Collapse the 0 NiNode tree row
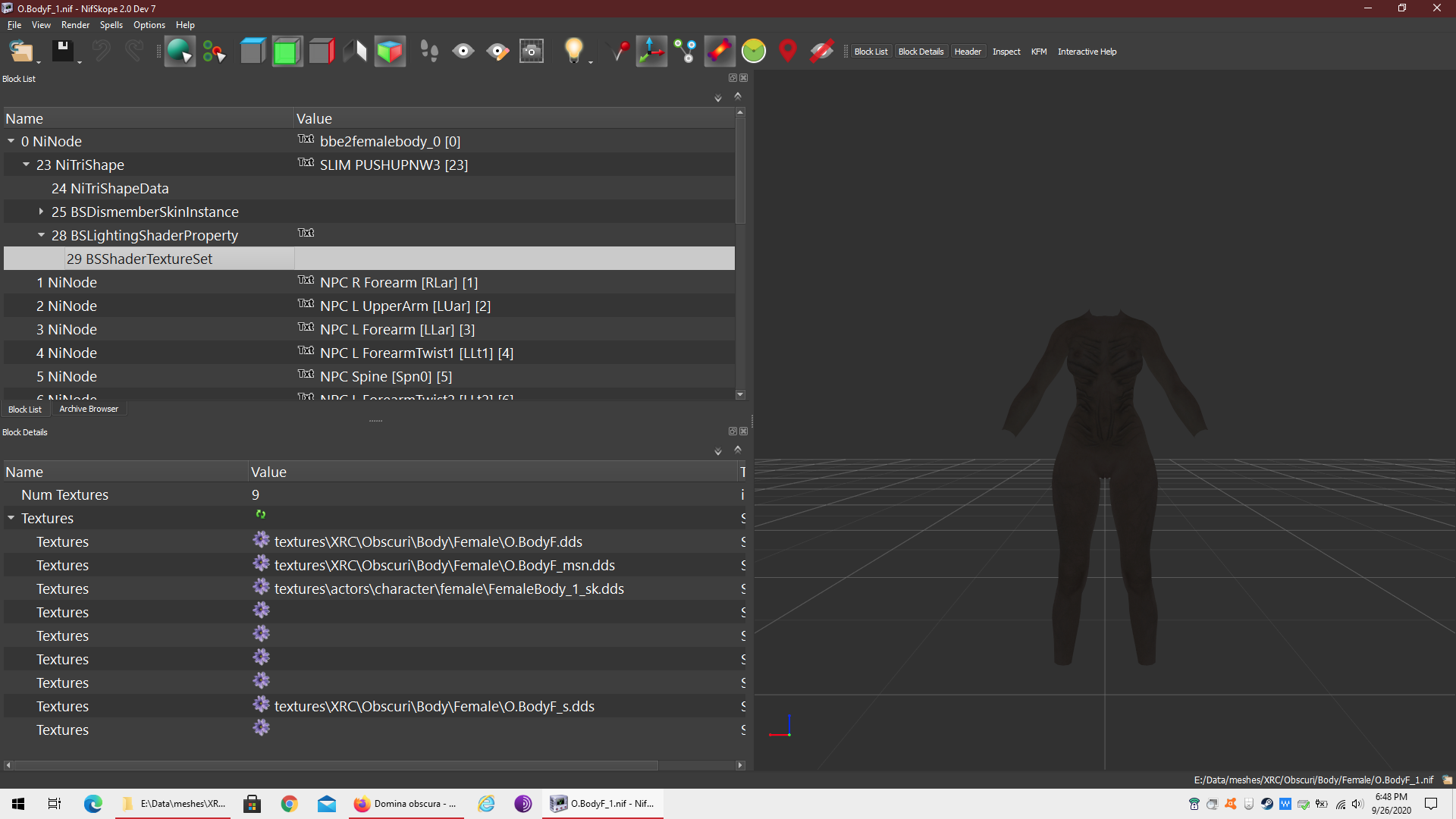Viewport: 1456px width, 819px height. click(11, 141)
